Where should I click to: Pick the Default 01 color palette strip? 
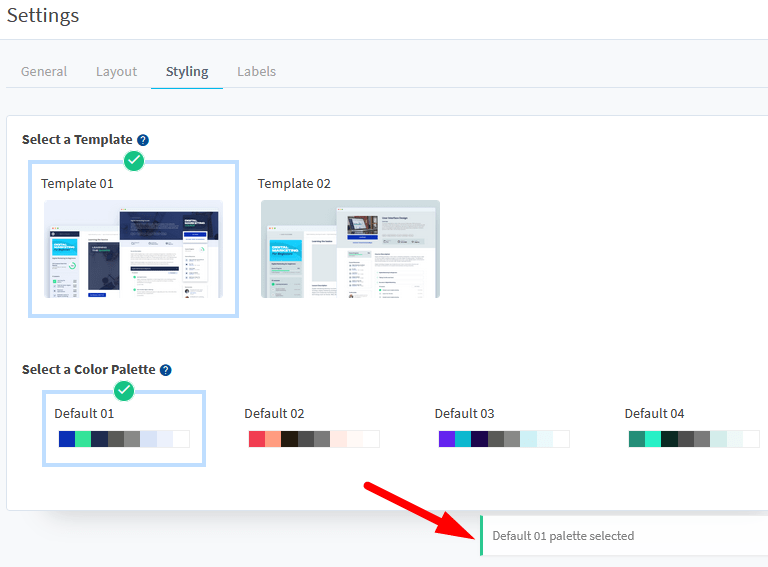(124, 439)
